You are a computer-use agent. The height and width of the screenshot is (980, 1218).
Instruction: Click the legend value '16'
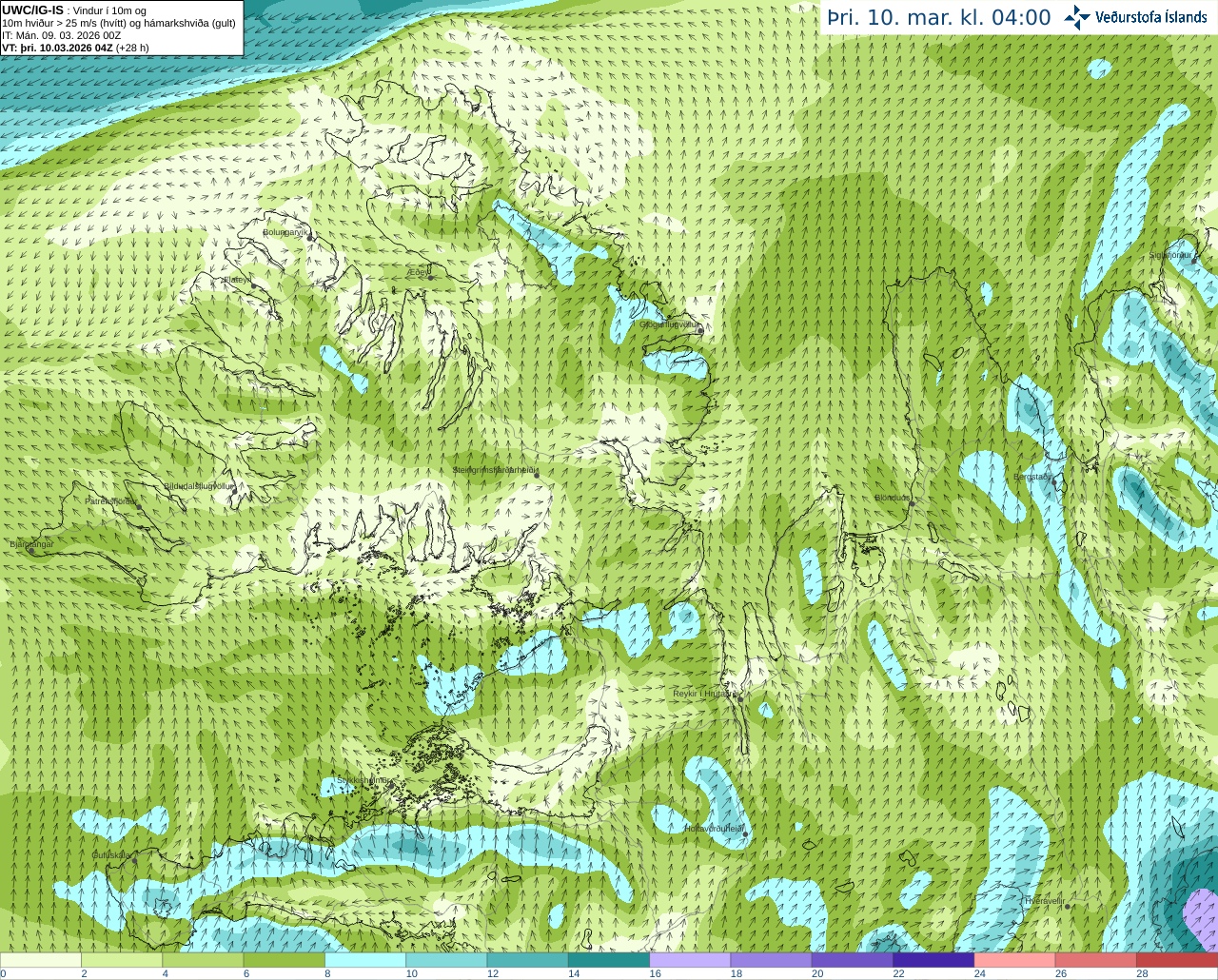click(x=656, y=973)
